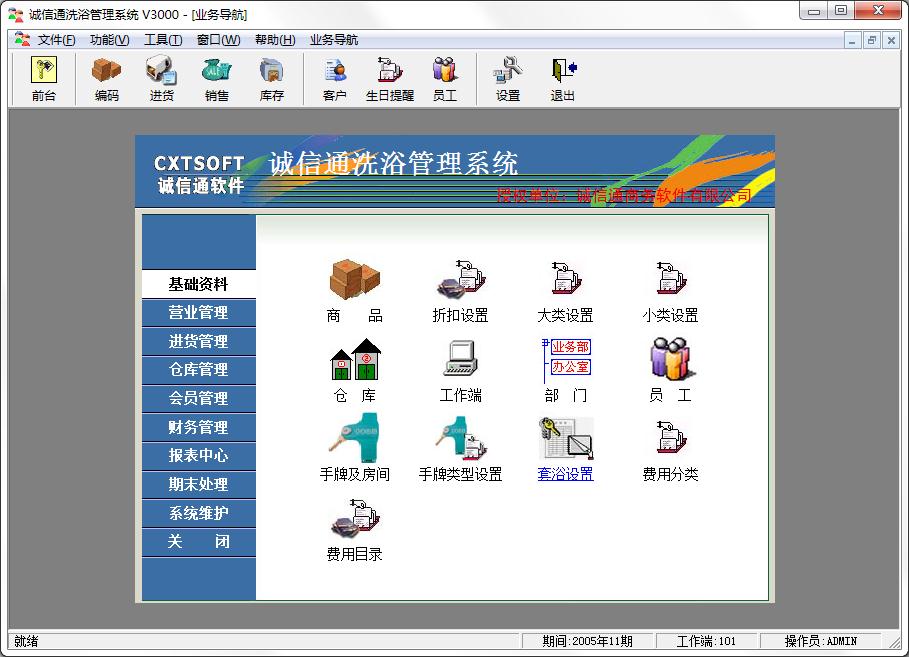Click the 就绪 status text

tap(26, 641)
